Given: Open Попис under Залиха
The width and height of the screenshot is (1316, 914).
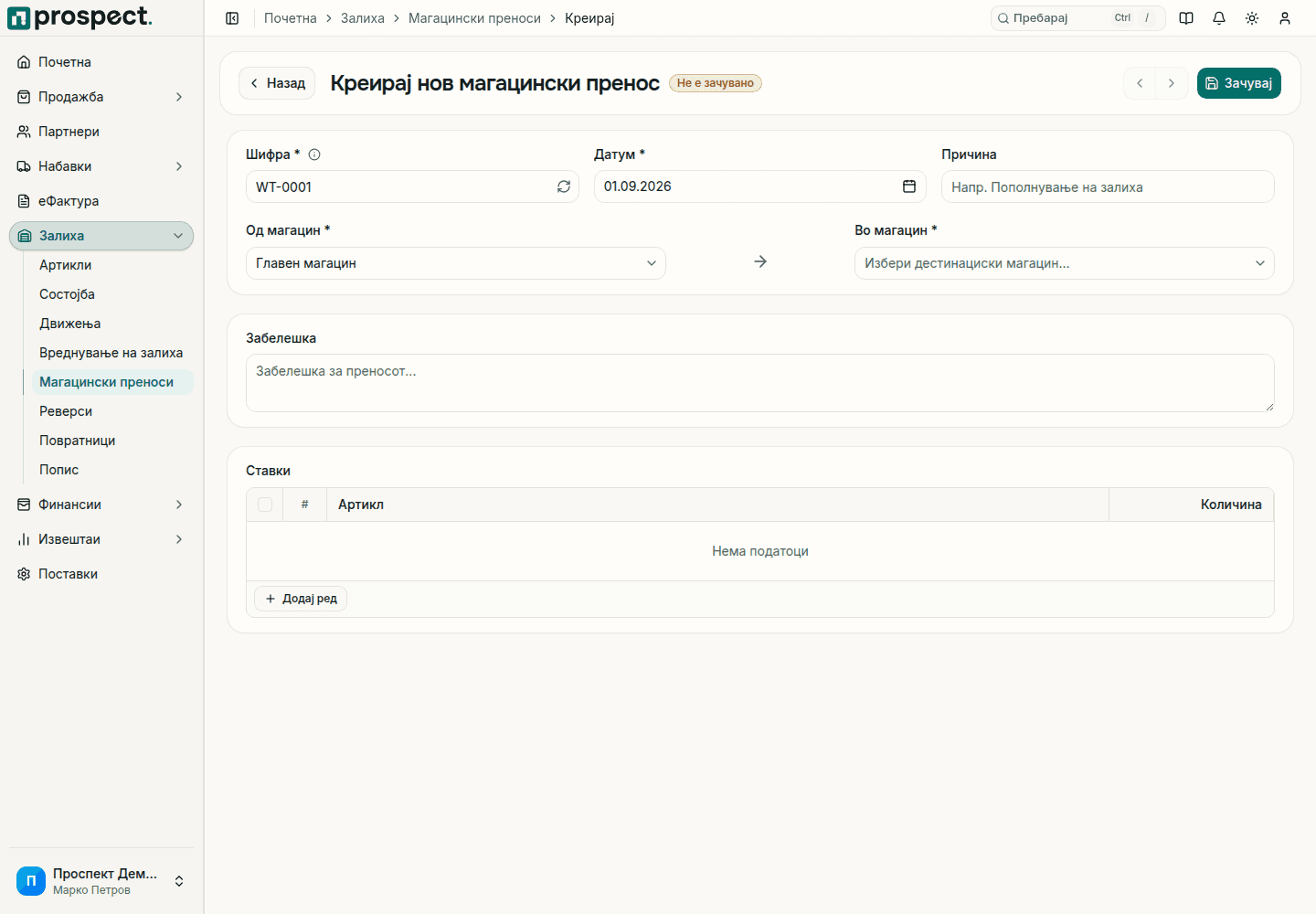Looking at the screenshot, I should click(112, 470).
